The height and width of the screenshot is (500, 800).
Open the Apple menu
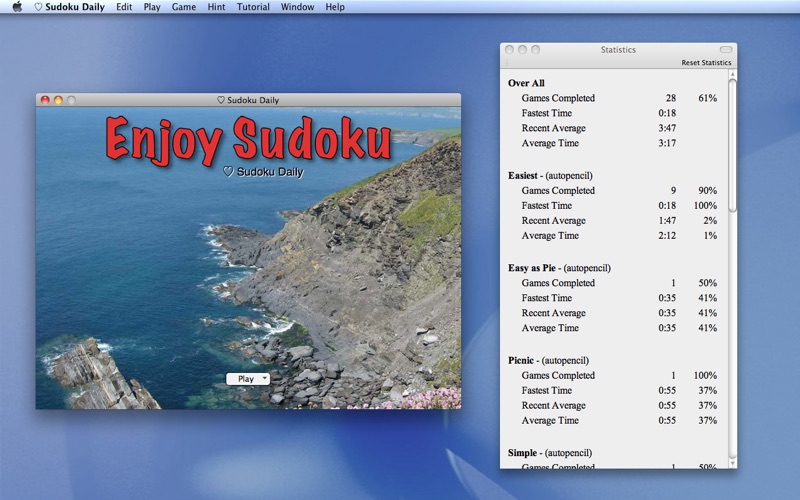[17, 7]
